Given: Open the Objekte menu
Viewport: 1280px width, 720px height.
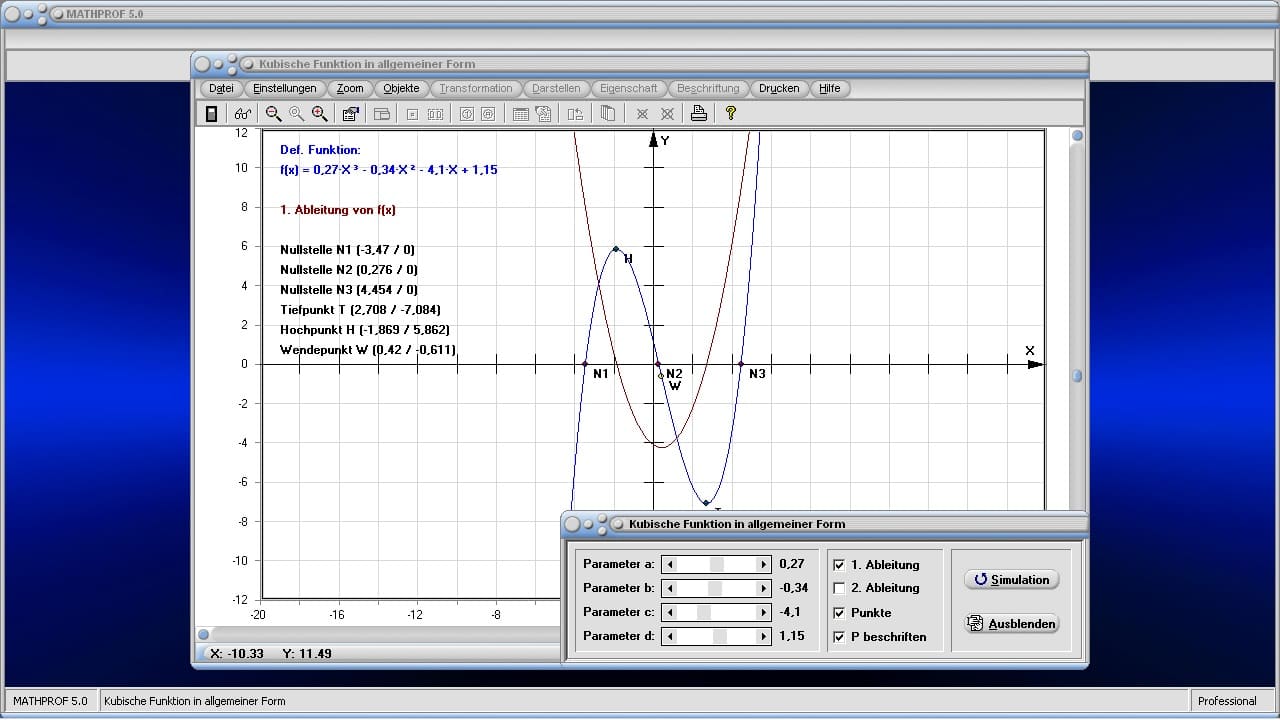Looking at the screenshot, I should 402,88.
